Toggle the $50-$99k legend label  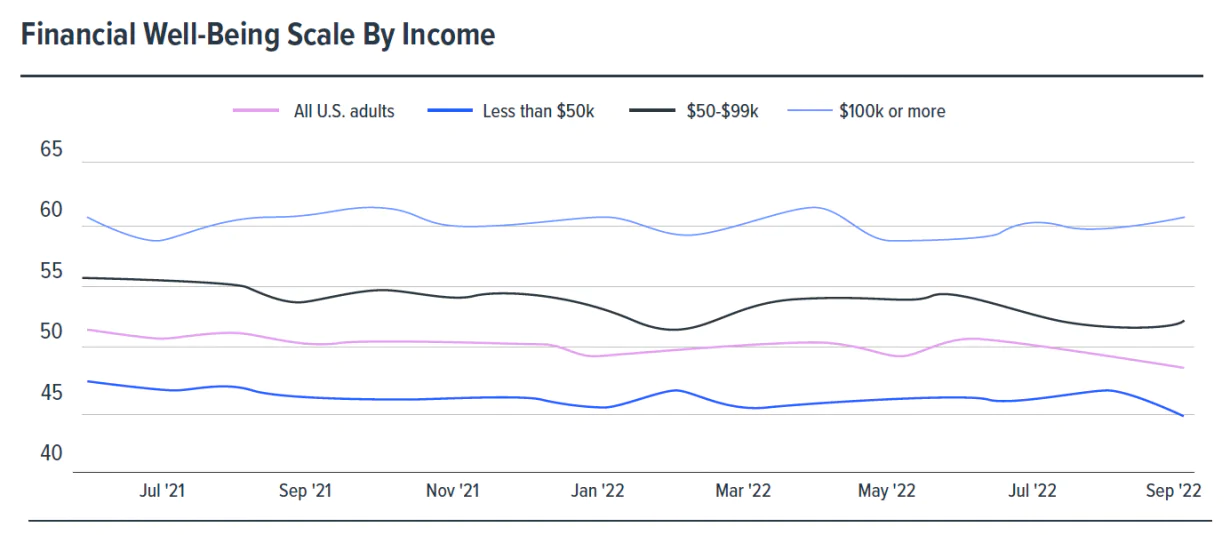(723, 112)
